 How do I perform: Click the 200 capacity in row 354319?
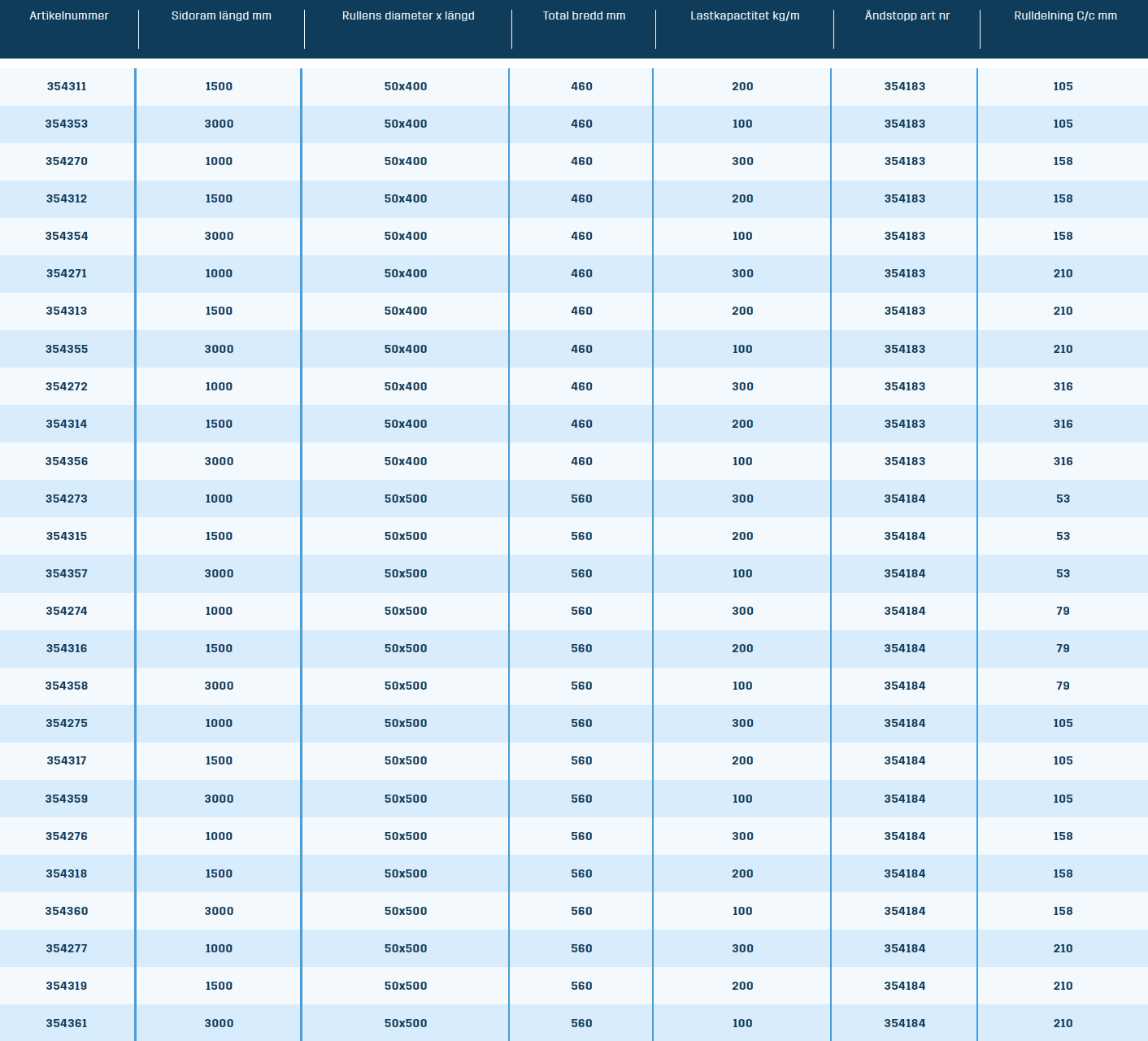pyautogui.click(x=742, y=986)
